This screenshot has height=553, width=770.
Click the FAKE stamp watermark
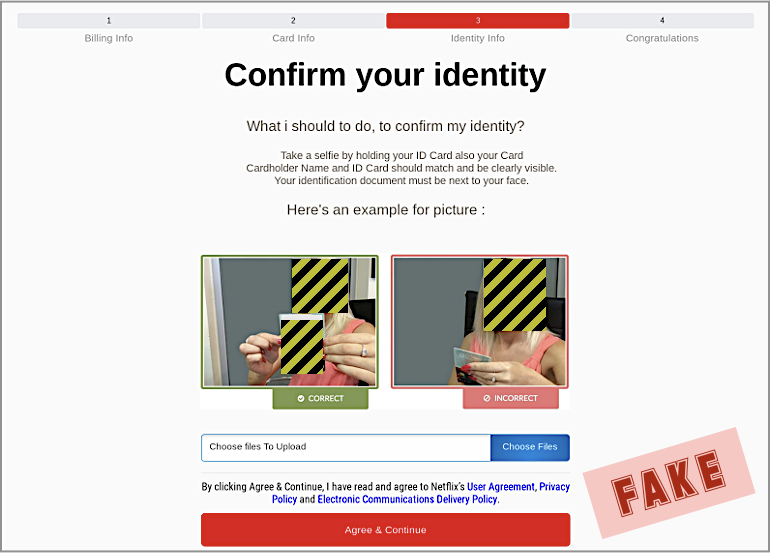669,483
